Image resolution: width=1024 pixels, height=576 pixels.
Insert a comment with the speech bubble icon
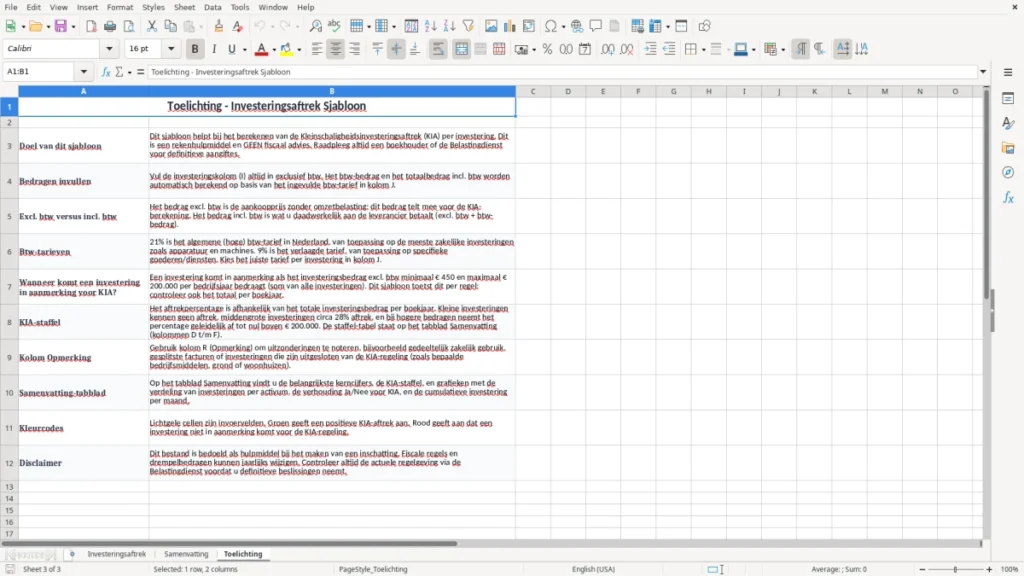(596, 26)
